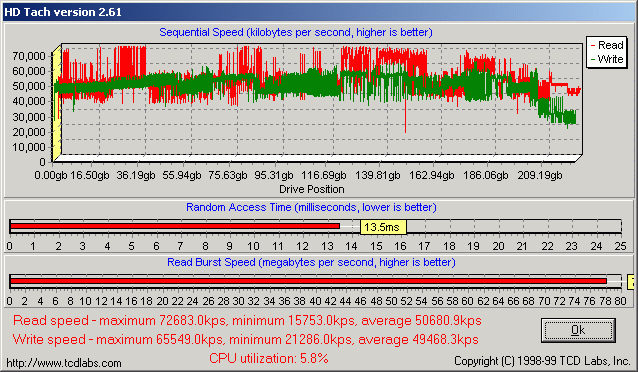Click the 40,000 y-axis label
The image size is (638, 372).
tap(29, 101)
